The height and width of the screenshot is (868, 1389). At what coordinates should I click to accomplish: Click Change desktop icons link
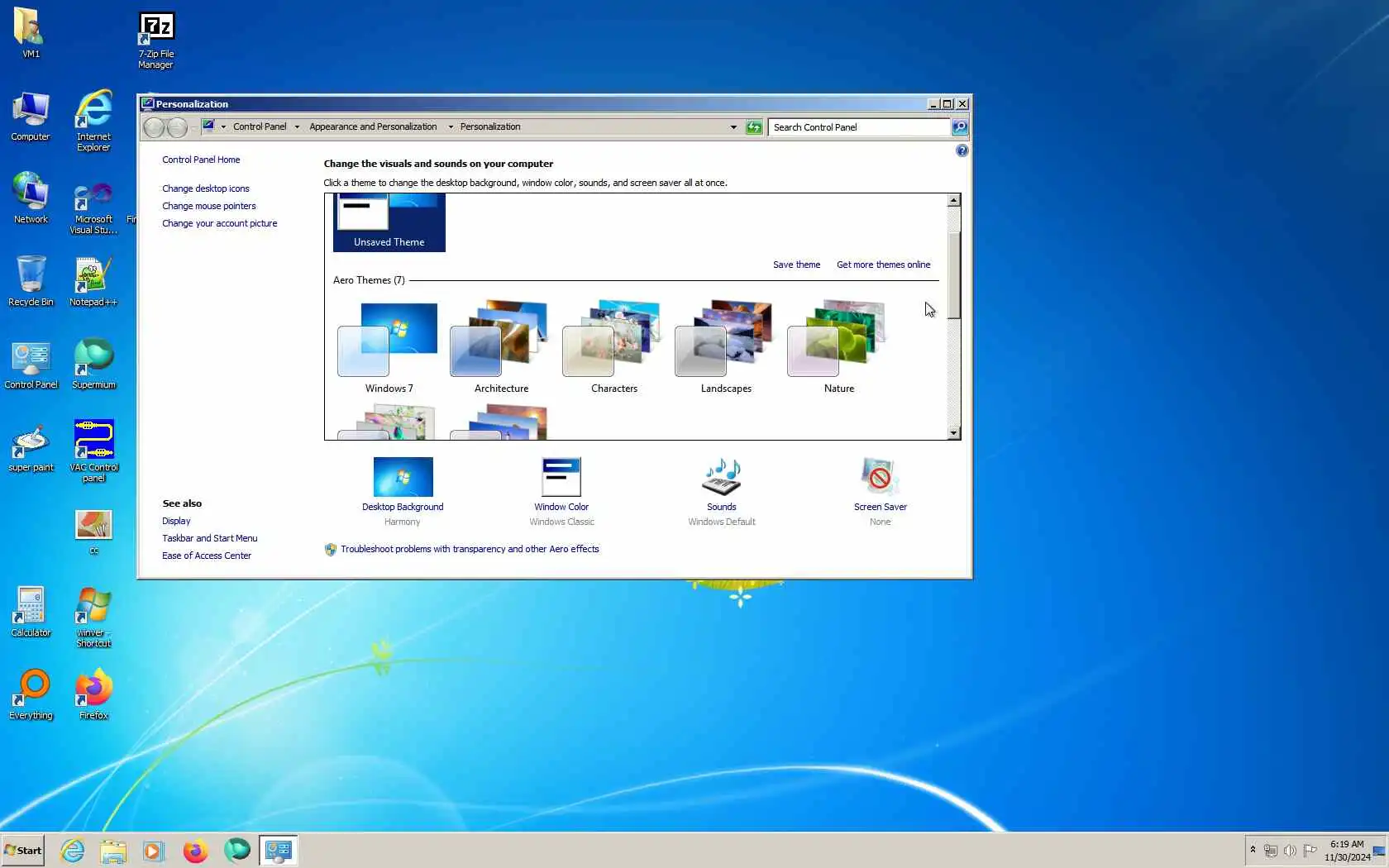point(205,188)
